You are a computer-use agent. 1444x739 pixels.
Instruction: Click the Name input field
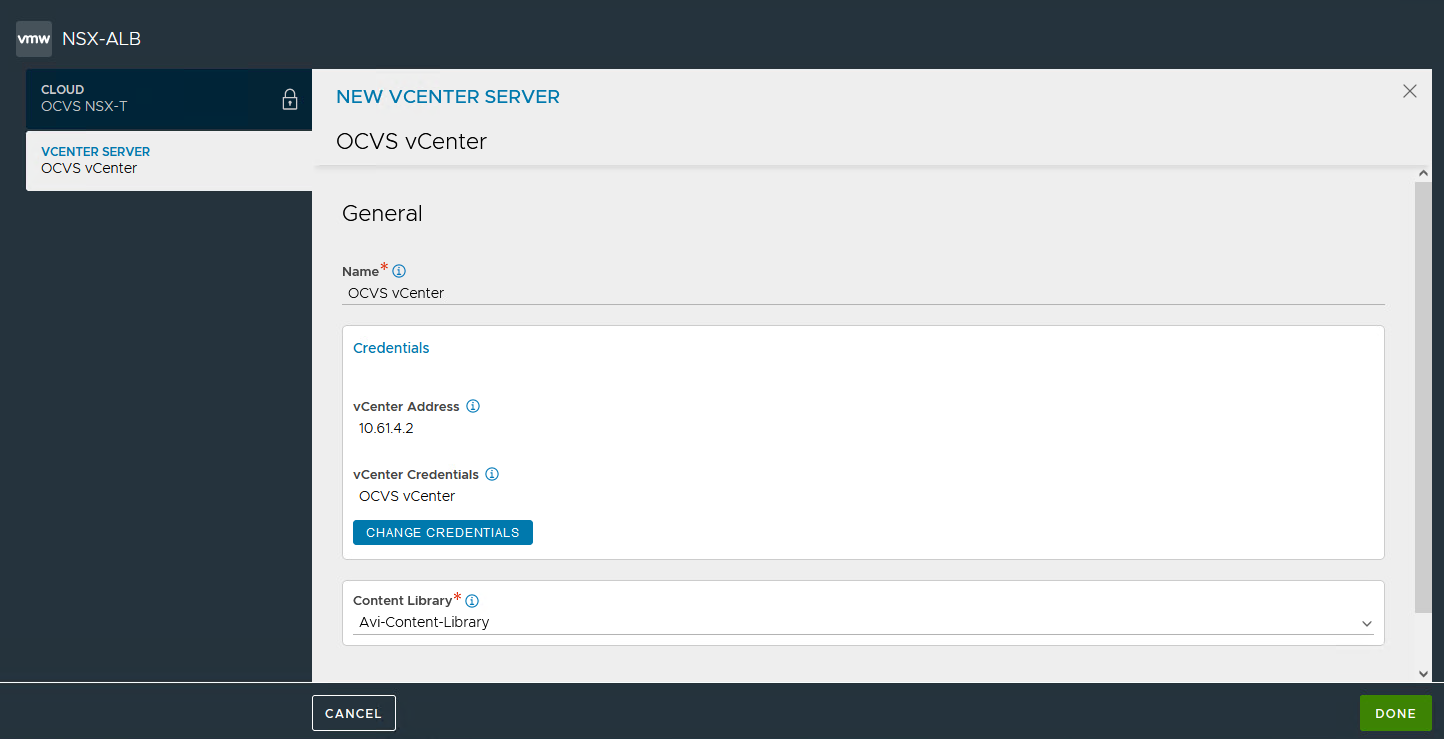coord(863,293)
